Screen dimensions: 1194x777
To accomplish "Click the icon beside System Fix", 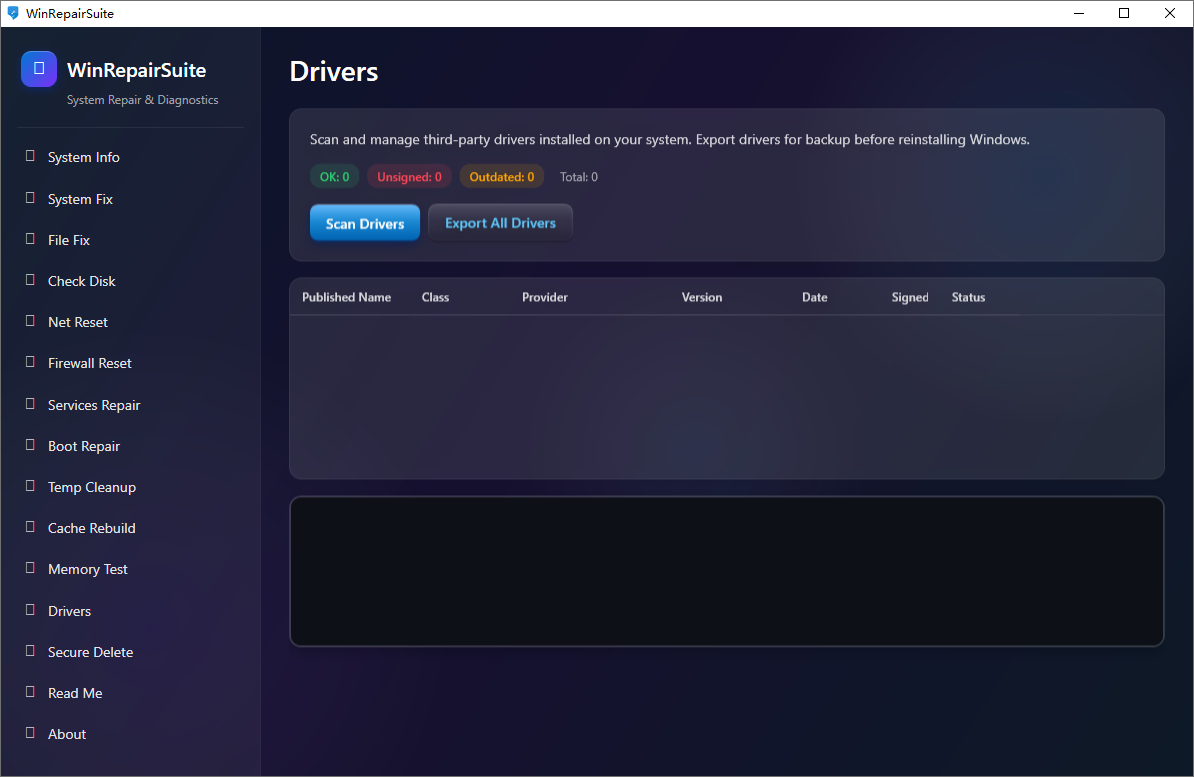I will [x=30, y=198].
